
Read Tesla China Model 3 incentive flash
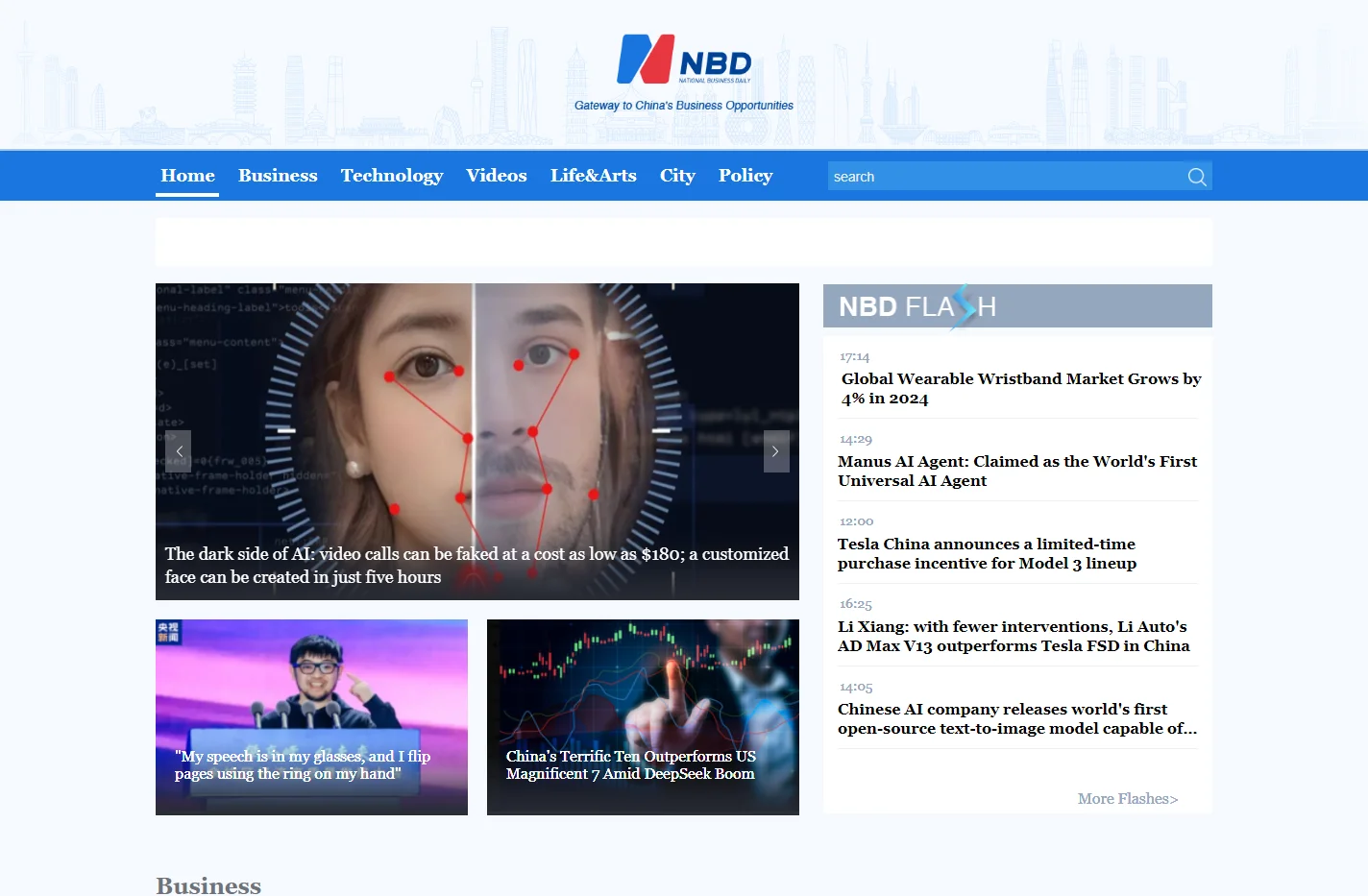click(987, 554)
